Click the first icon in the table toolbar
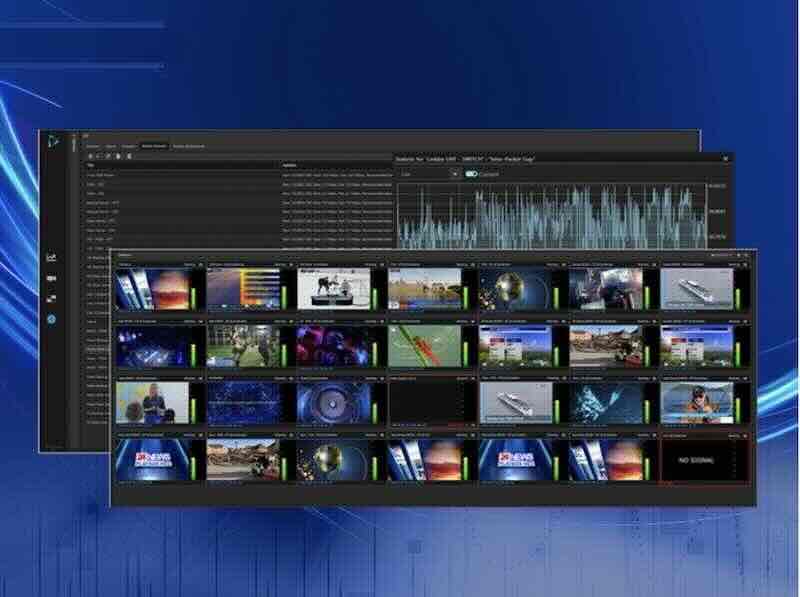Viewport: 800px width, 597px height. [x=91, y=156]
